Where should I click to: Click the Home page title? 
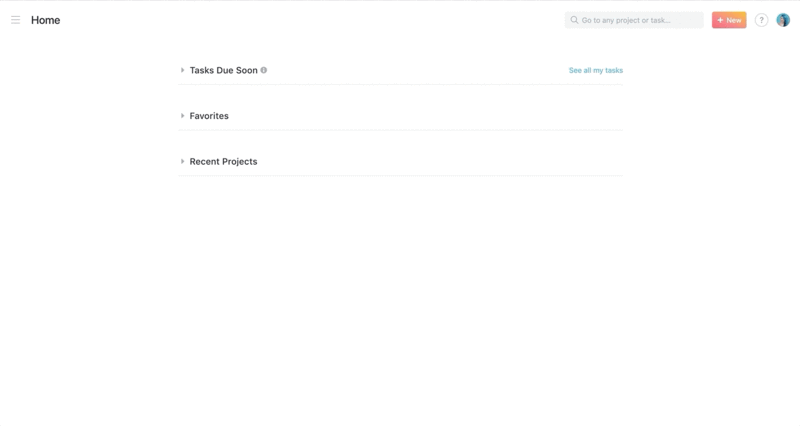(45, 20)
